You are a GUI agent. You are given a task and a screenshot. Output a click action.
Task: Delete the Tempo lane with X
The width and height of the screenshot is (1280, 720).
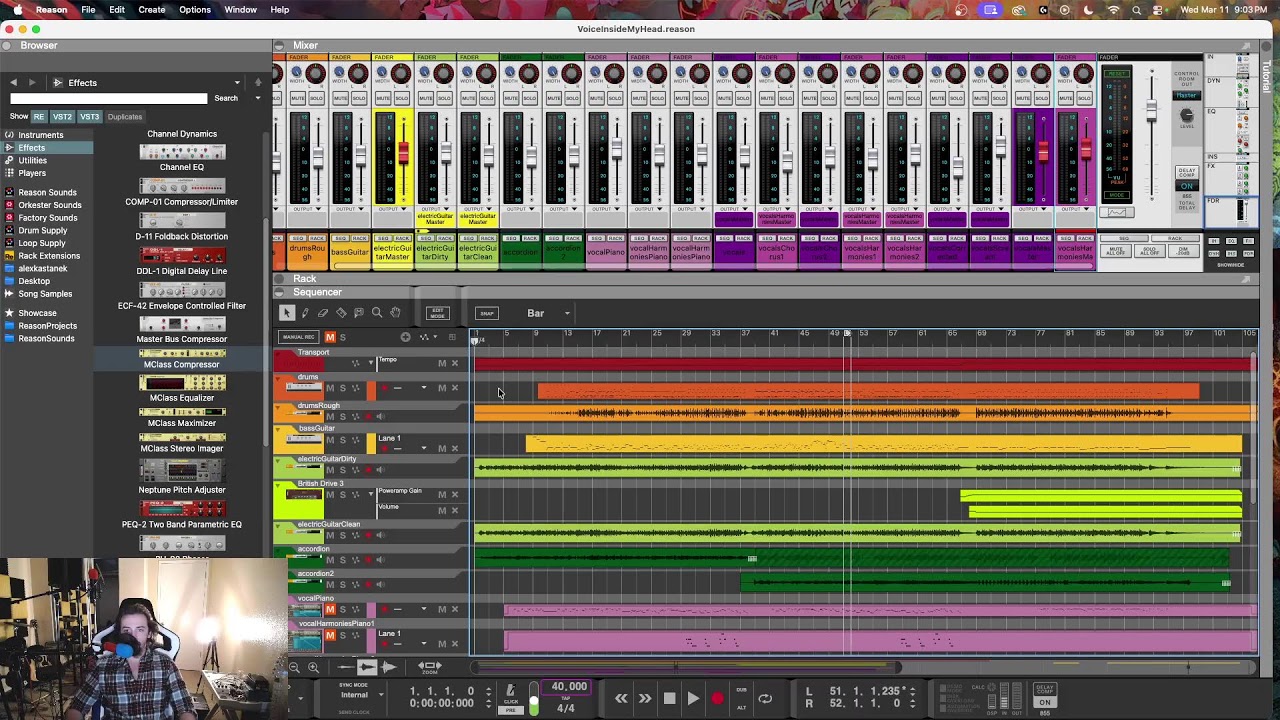click(454, 363)
